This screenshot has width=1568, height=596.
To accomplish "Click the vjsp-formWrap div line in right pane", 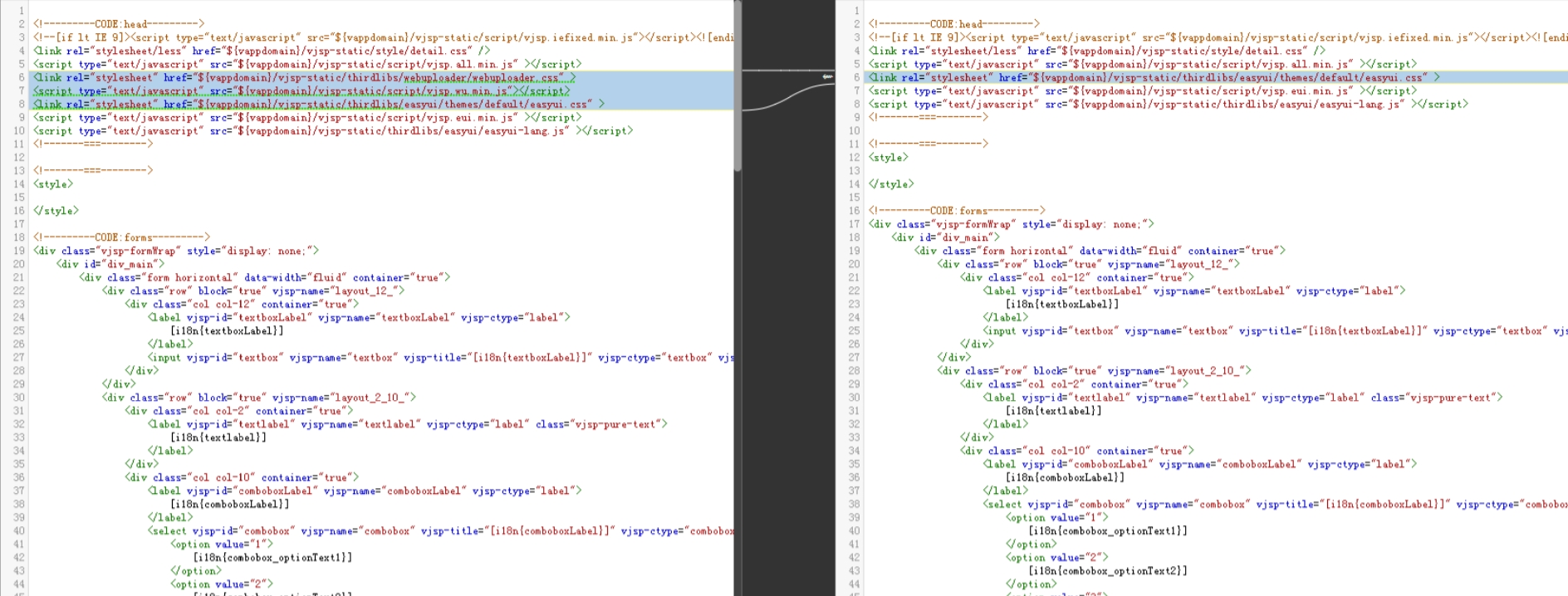I will 1012,224.
